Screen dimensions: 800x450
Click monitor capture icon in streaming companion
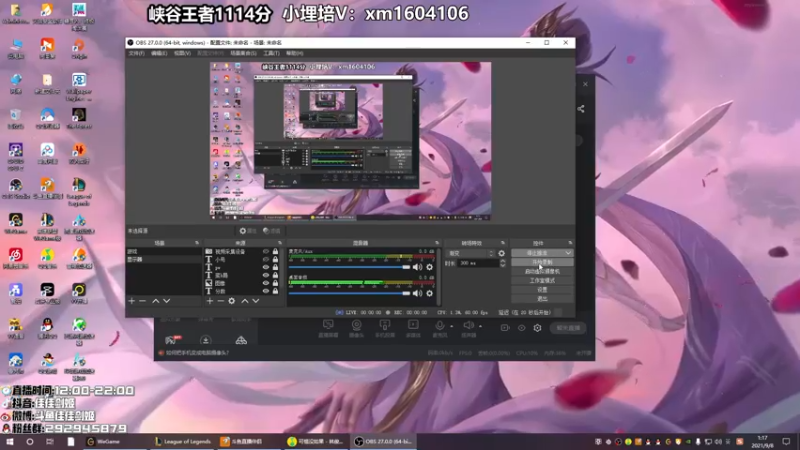tap(328, 324)
